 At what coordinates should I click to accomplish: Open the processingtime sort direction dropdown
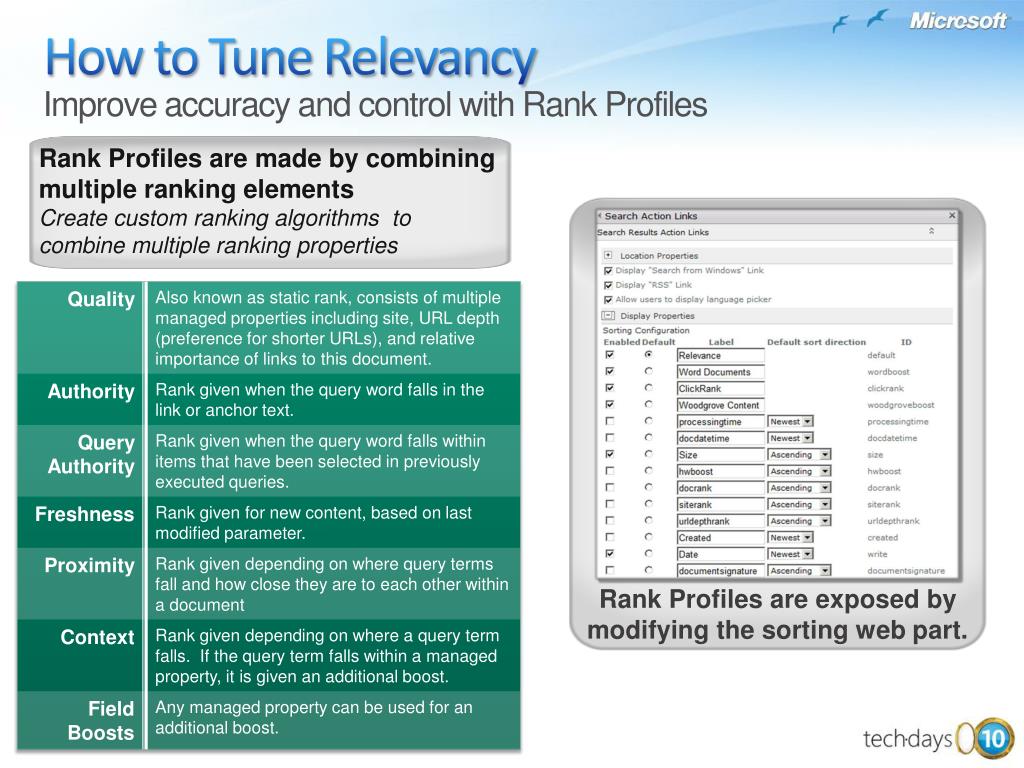(790, 422)
